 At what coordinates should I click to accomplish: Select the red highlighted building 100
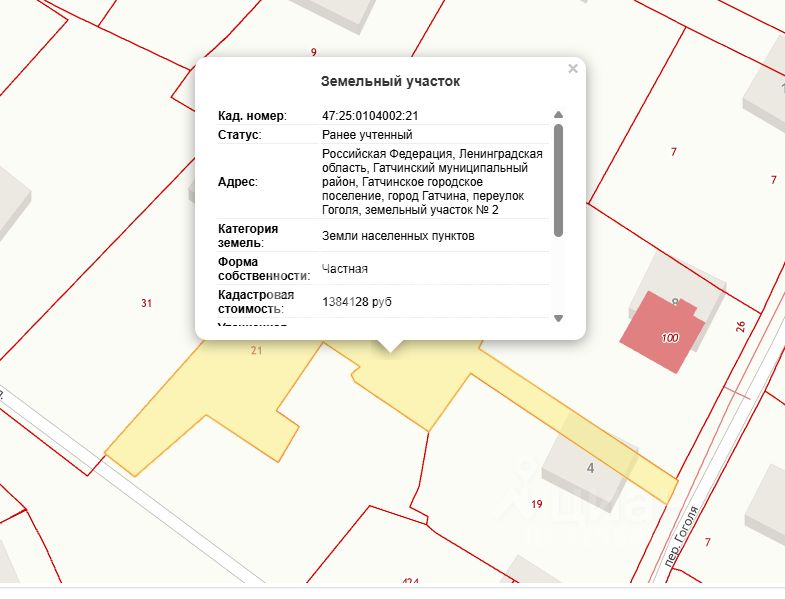661,332
